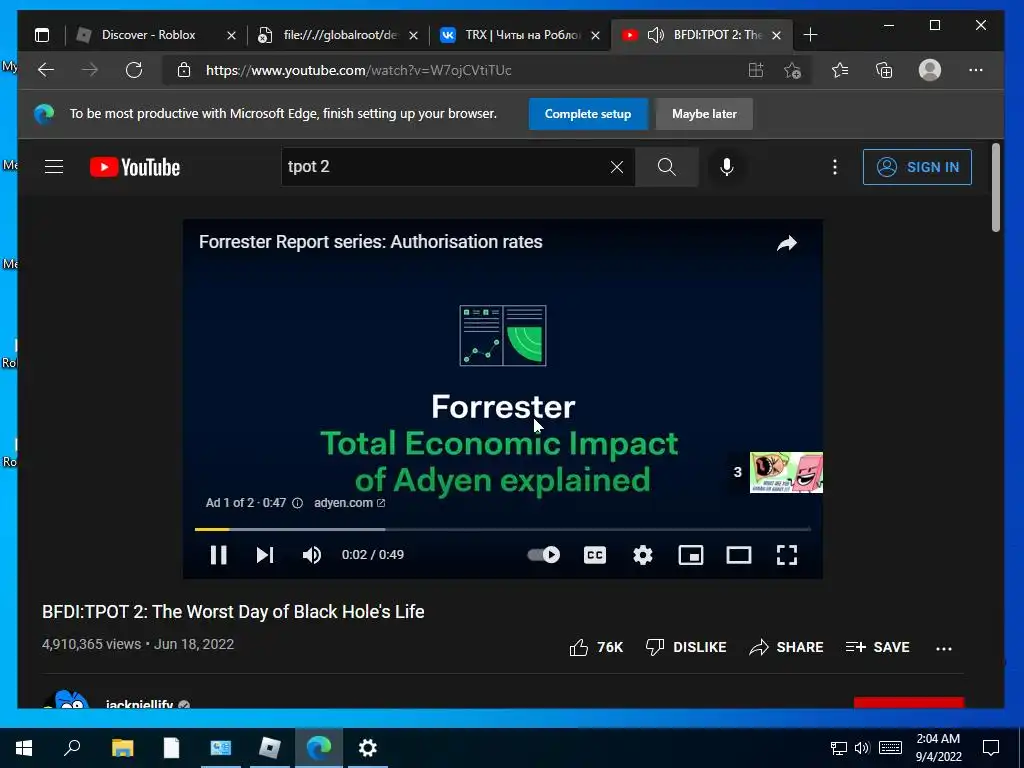Click the jacknjellify channel name
Viewport: 1024px width, 768px height.
coord(139,704)
